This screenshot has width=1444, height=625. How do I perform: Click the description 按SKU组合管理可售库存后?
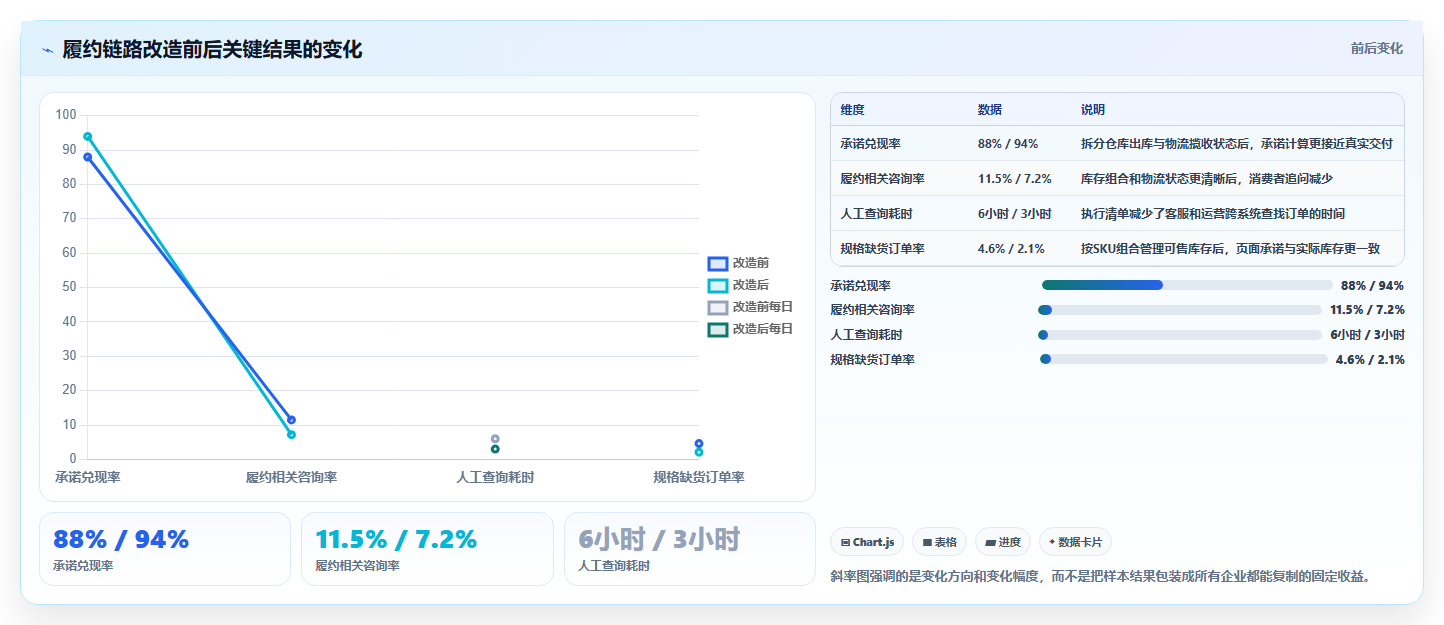click(1230, 249)
